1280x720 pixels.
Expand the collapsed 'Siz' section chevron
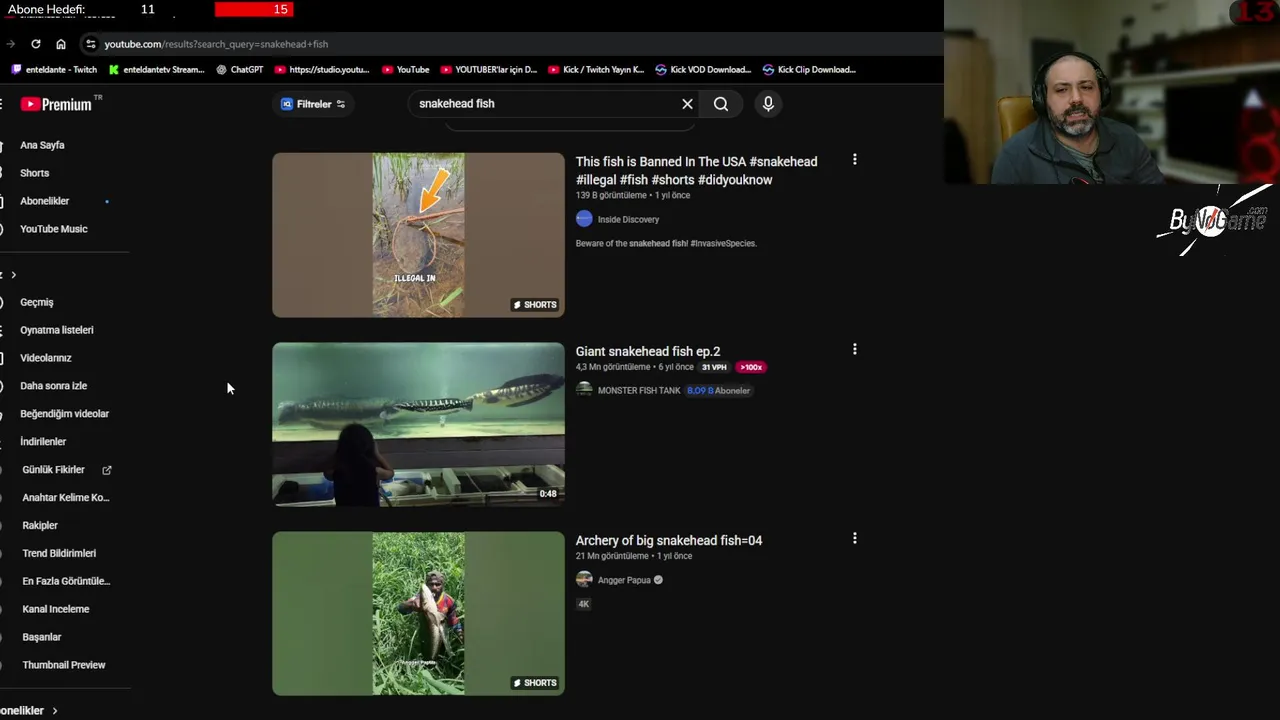point(13,275)
